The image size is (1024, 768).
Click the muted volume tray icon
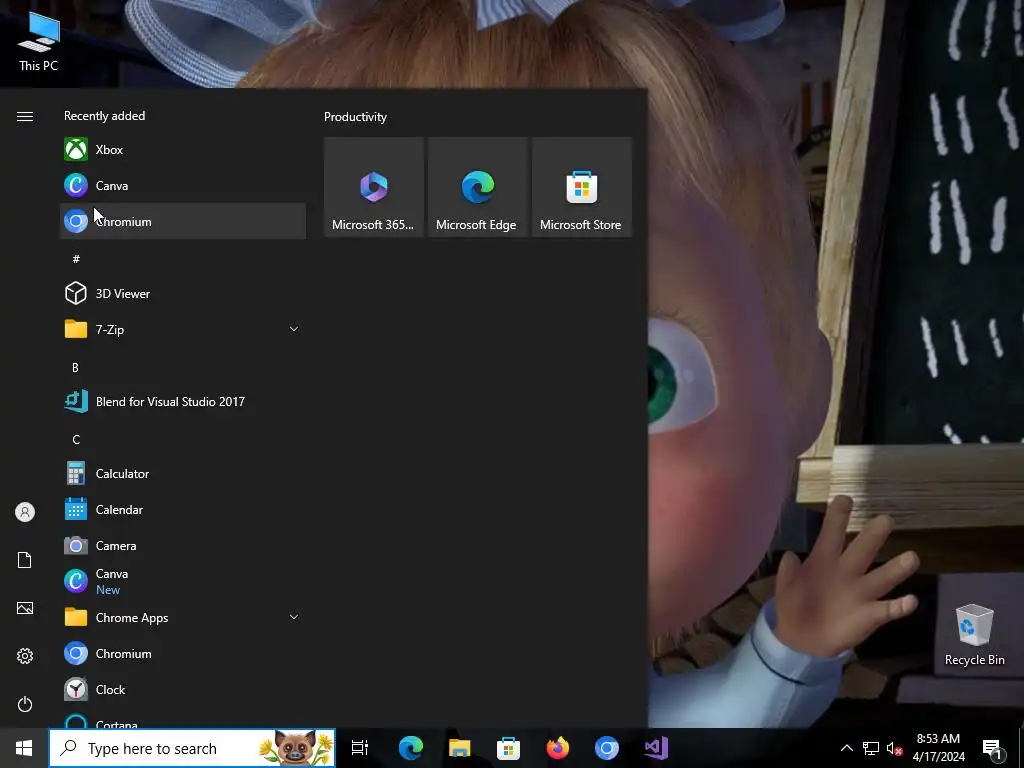point(894,748)
